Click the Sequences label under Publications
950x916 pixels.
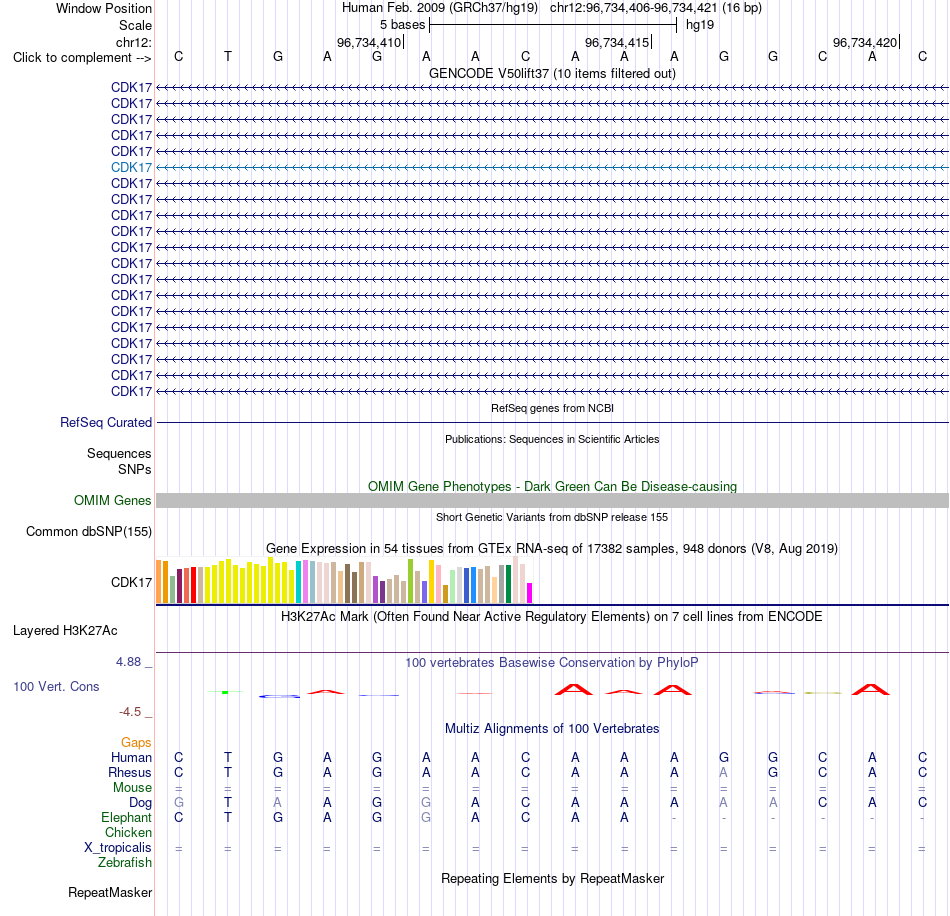pos(119,453)
